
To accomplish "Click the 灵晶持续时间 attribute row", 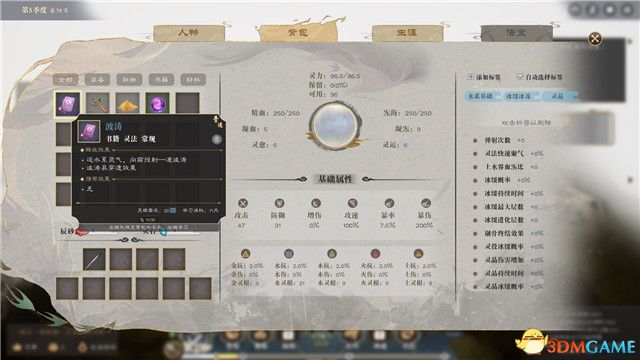I will 508,273.
